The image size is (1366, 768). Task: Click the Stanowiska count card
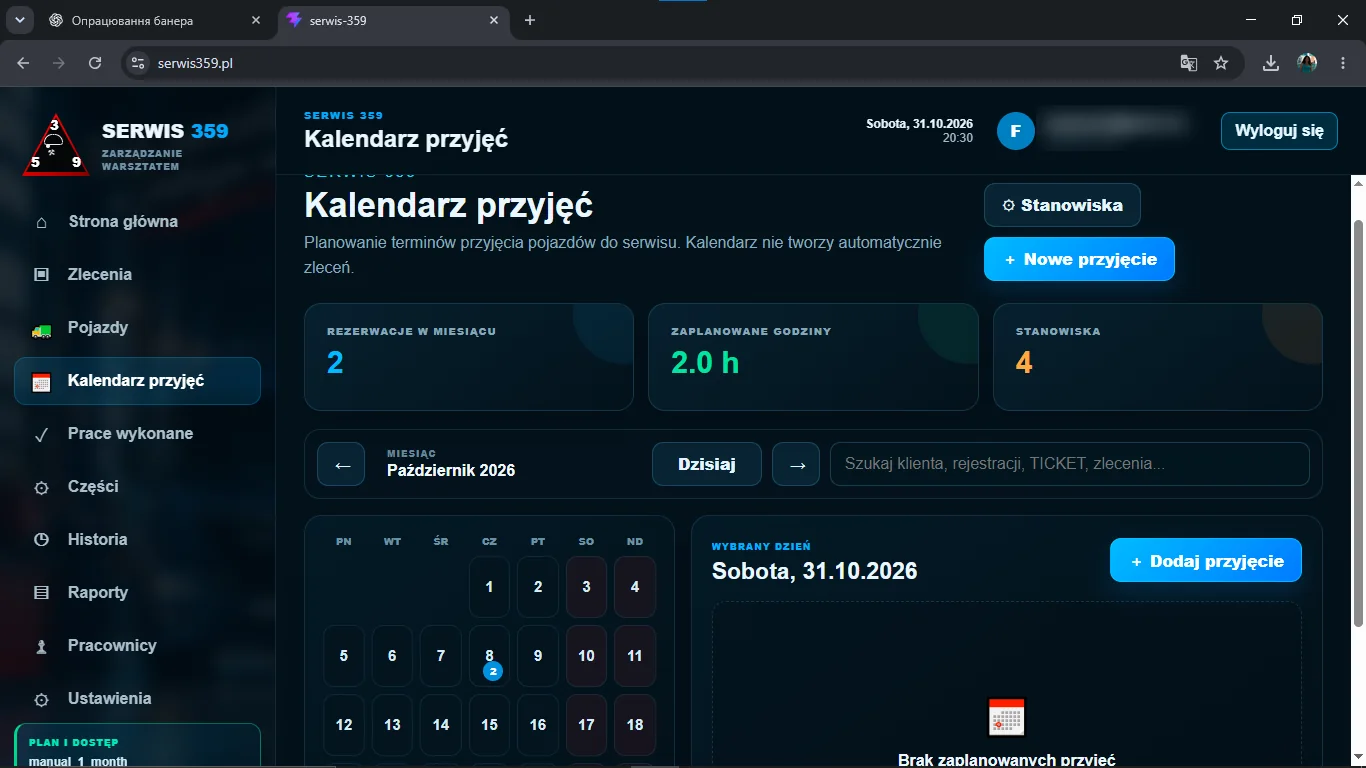[x=1158, y=357]
